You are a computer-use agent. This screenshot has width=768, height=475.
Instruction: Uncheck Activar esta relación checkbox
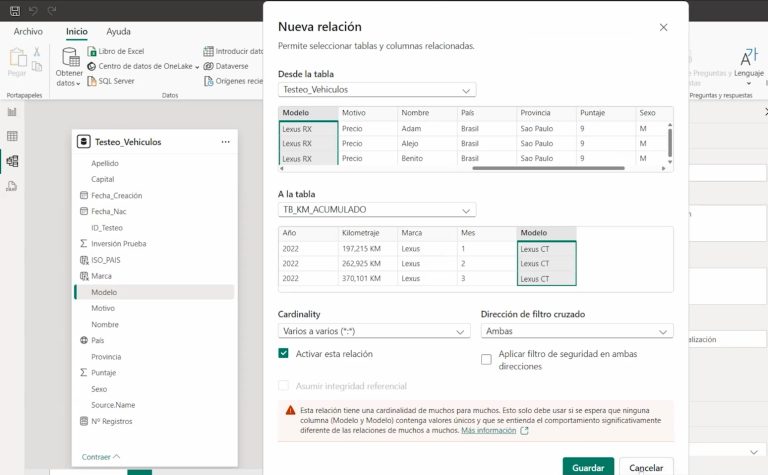tap(283, 353)
